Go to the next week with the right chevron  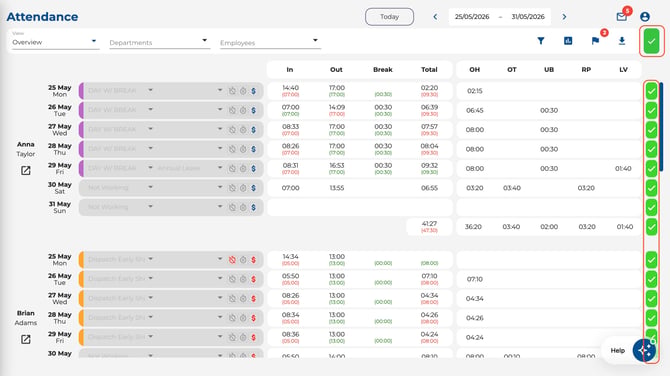564,17
